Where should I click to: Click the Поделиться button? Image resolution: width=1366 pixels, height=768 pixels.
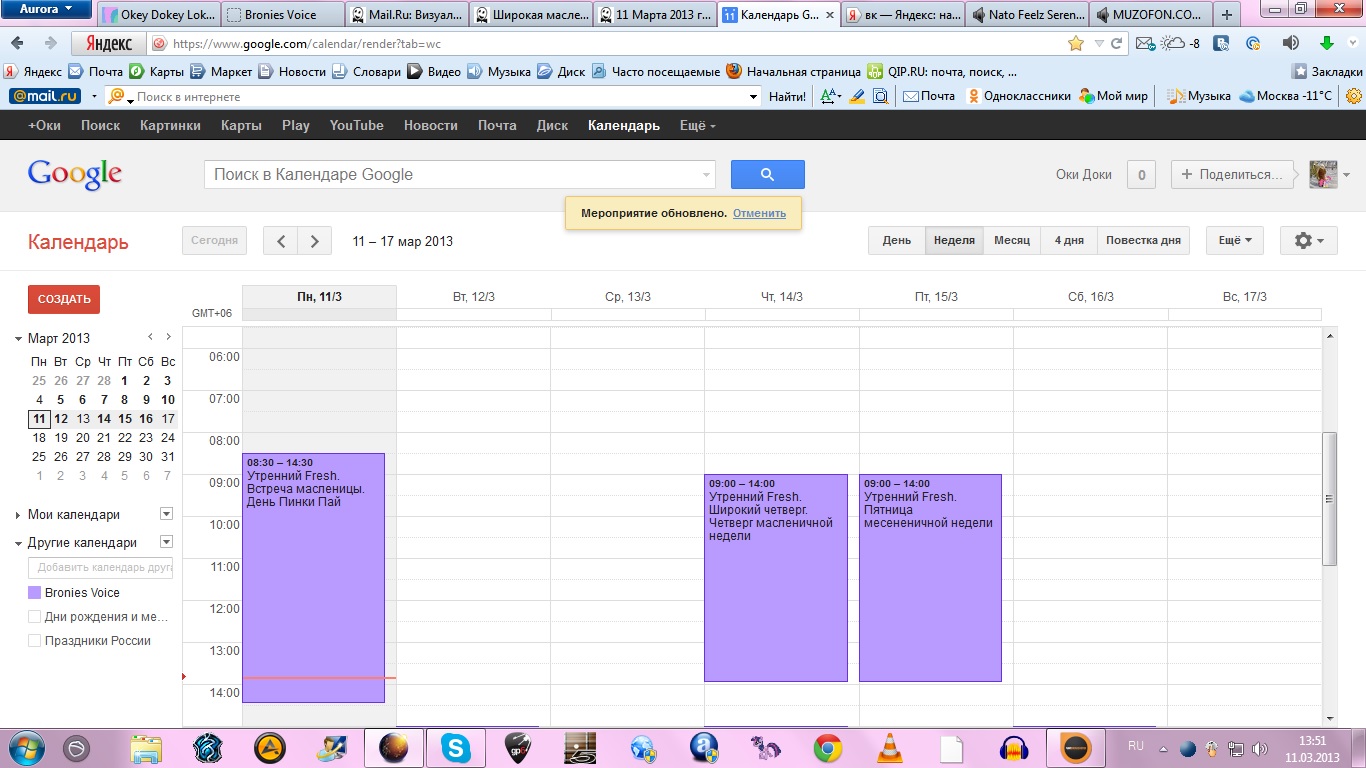(1234, 174)
